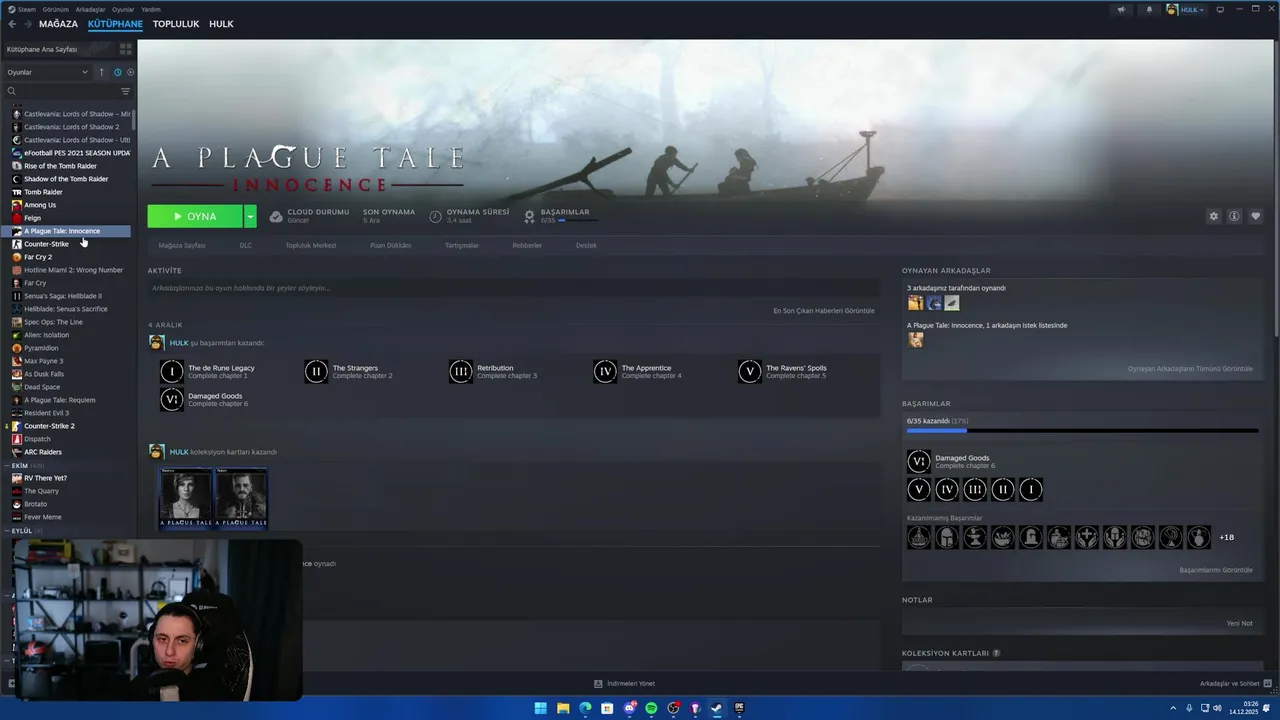
Task: Open Oyunlar category dropdown
Action: (48, 72)
